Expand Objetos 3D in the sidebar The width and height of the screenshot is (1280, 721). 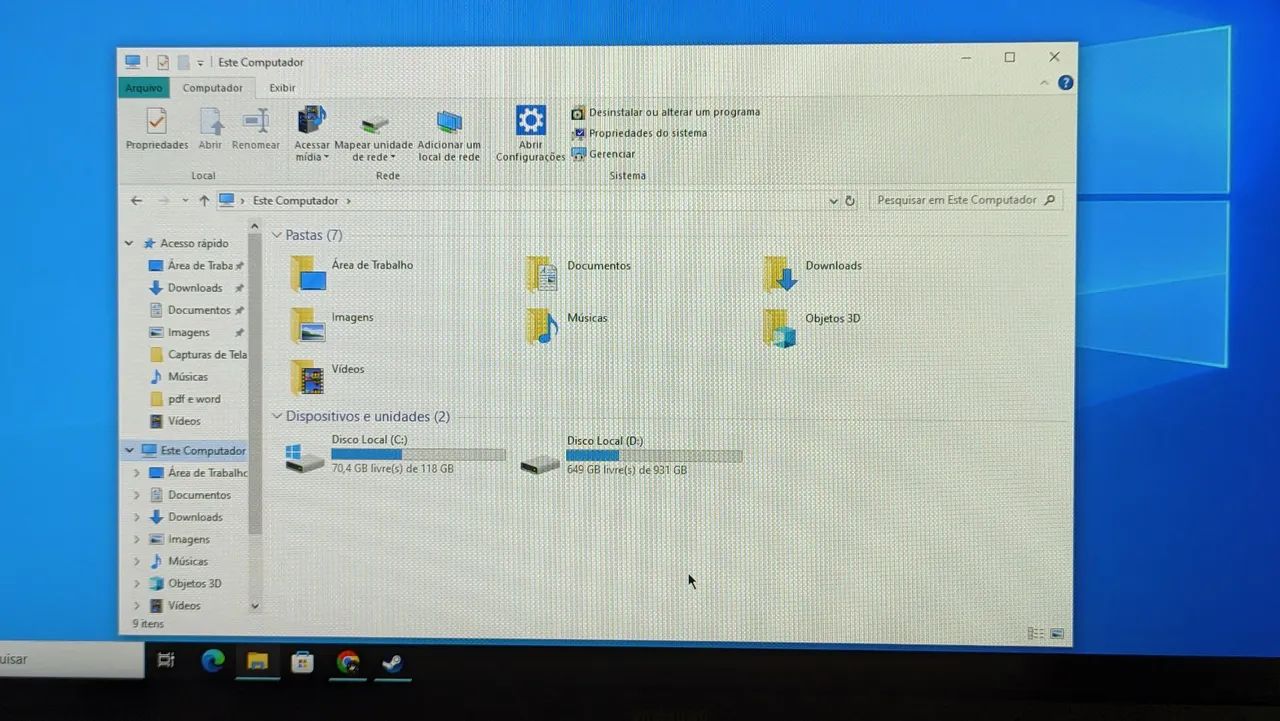(137, 583)
